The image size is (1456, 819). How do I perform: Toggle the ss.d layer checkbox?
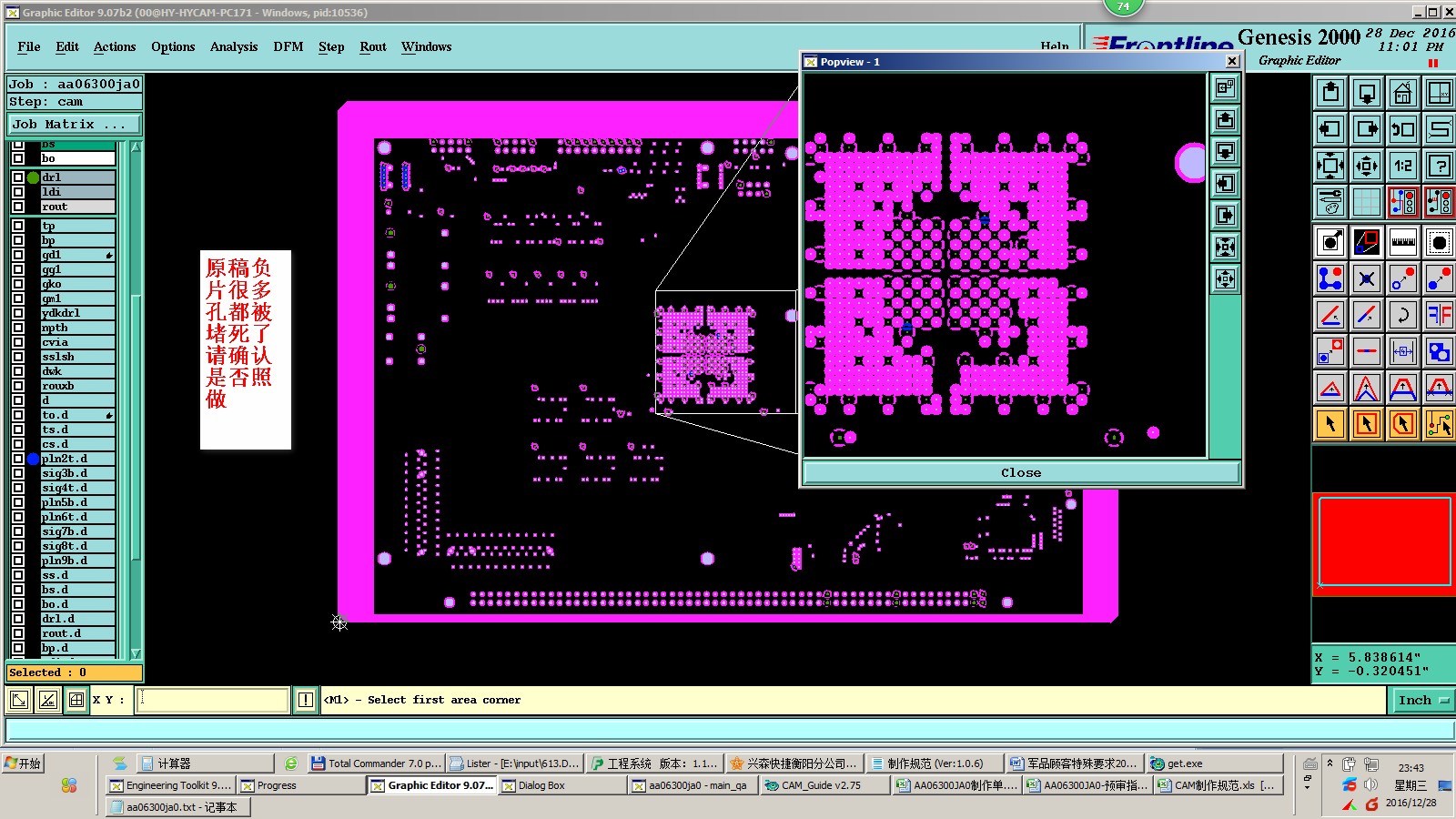(18, 575)
